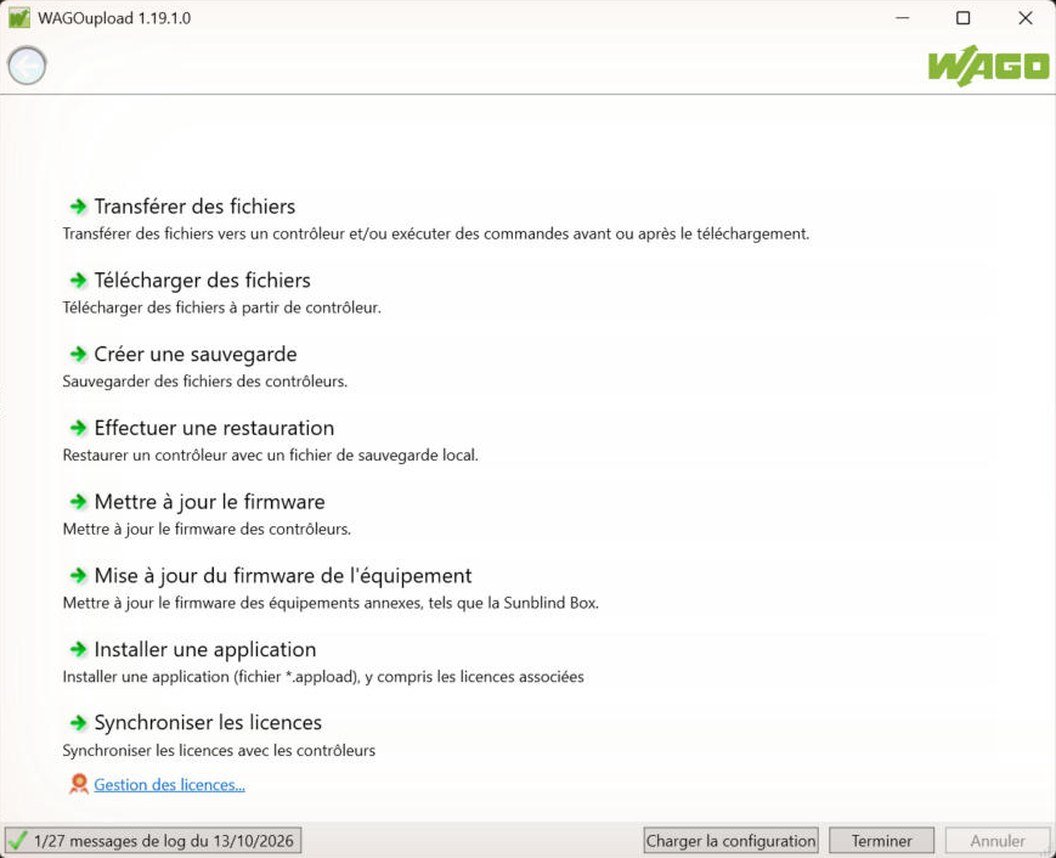Click the WAGOupload title bar app icon

click(x=19, y=18)
